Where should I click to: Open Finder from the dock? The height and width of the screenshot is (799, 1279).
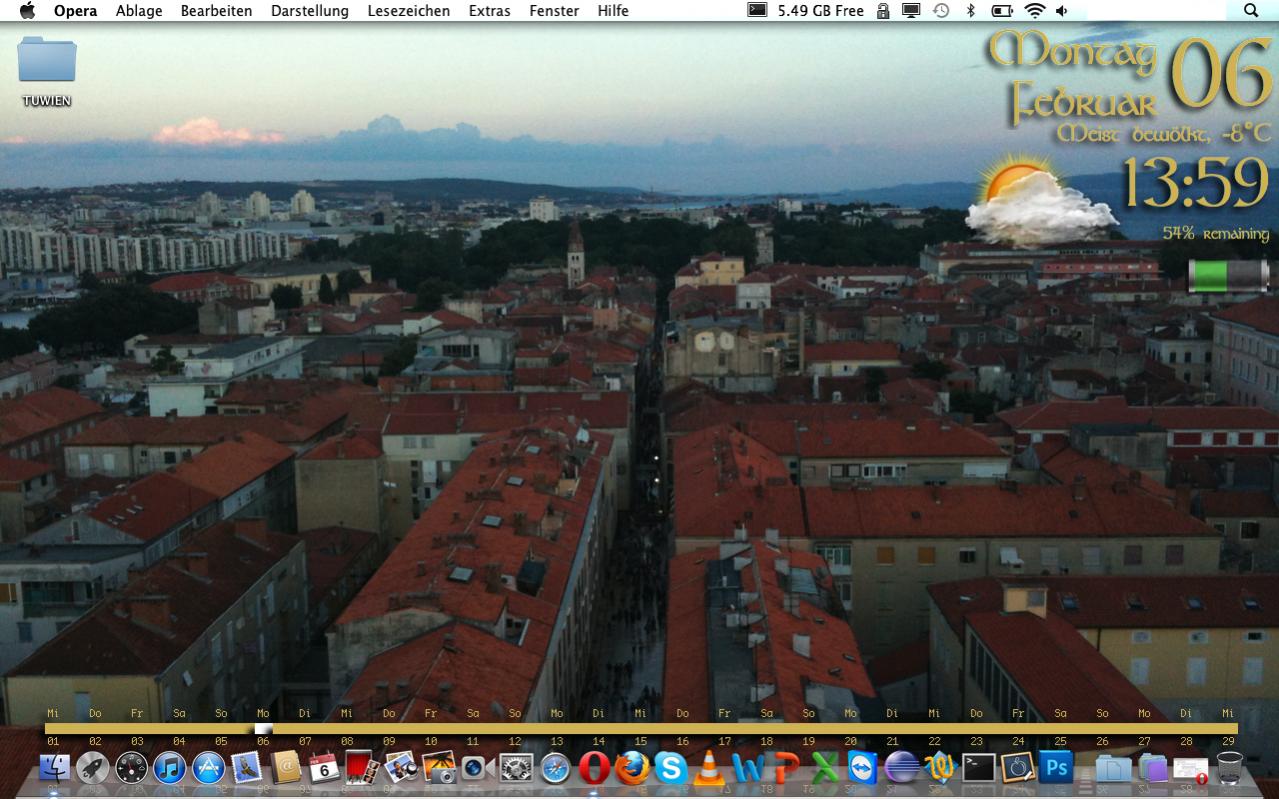coord(53,768)
